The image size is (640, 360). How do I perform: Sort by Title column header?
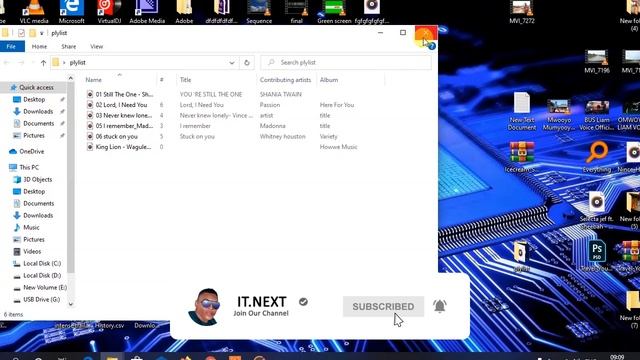tap(185, 80)
